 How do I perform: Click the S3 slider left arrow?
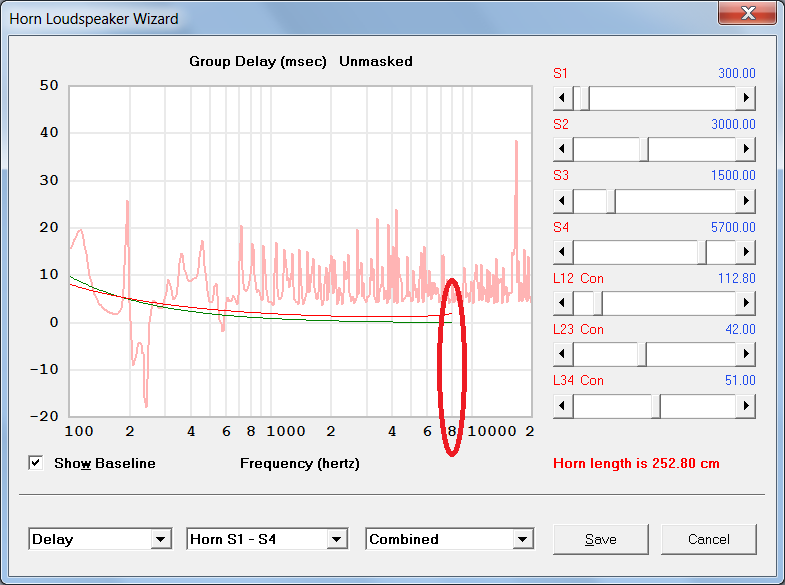point(563,201)
